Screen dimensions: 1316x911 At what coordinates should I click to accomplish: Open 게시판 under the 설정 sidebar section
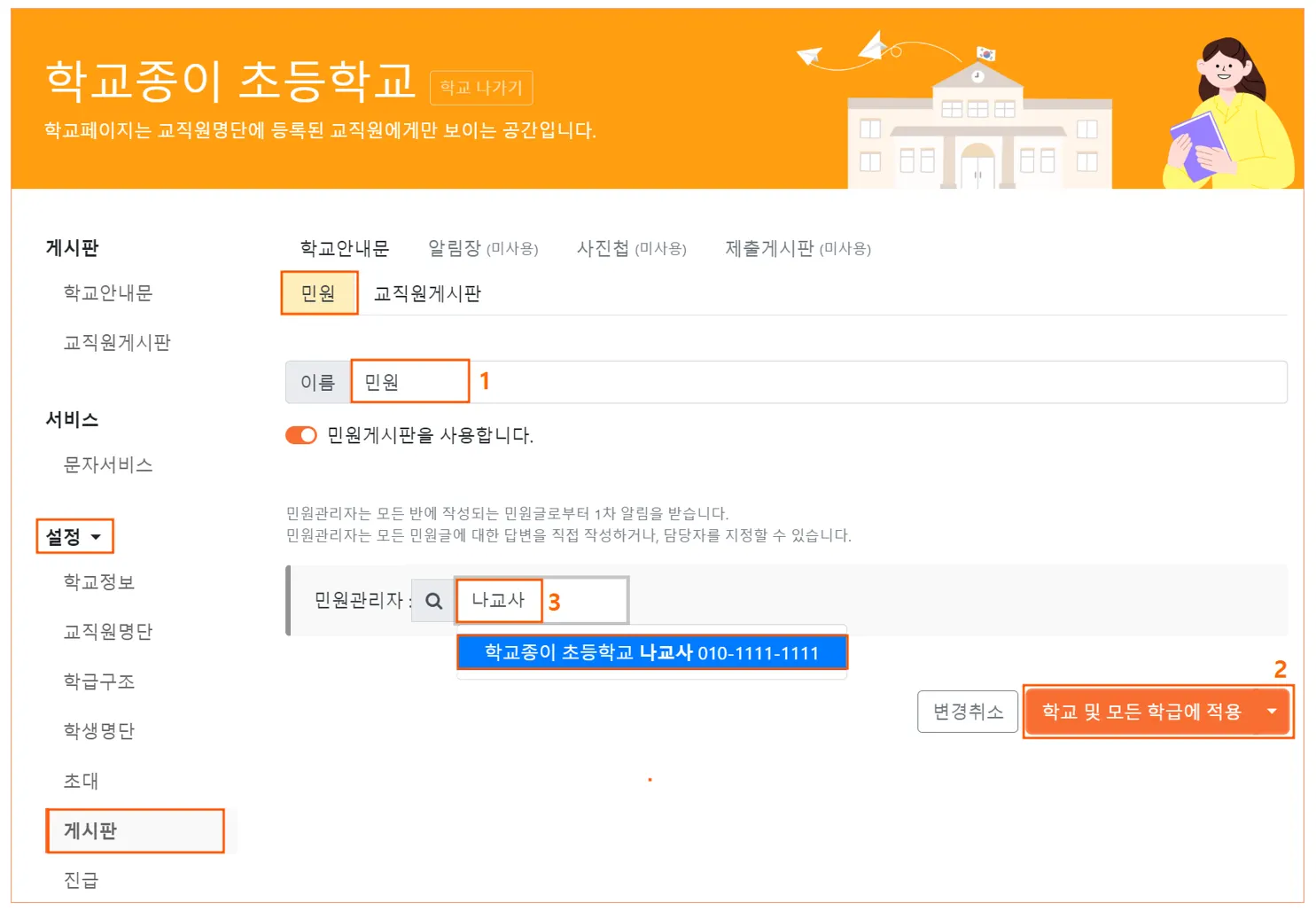tap(90, 830)
